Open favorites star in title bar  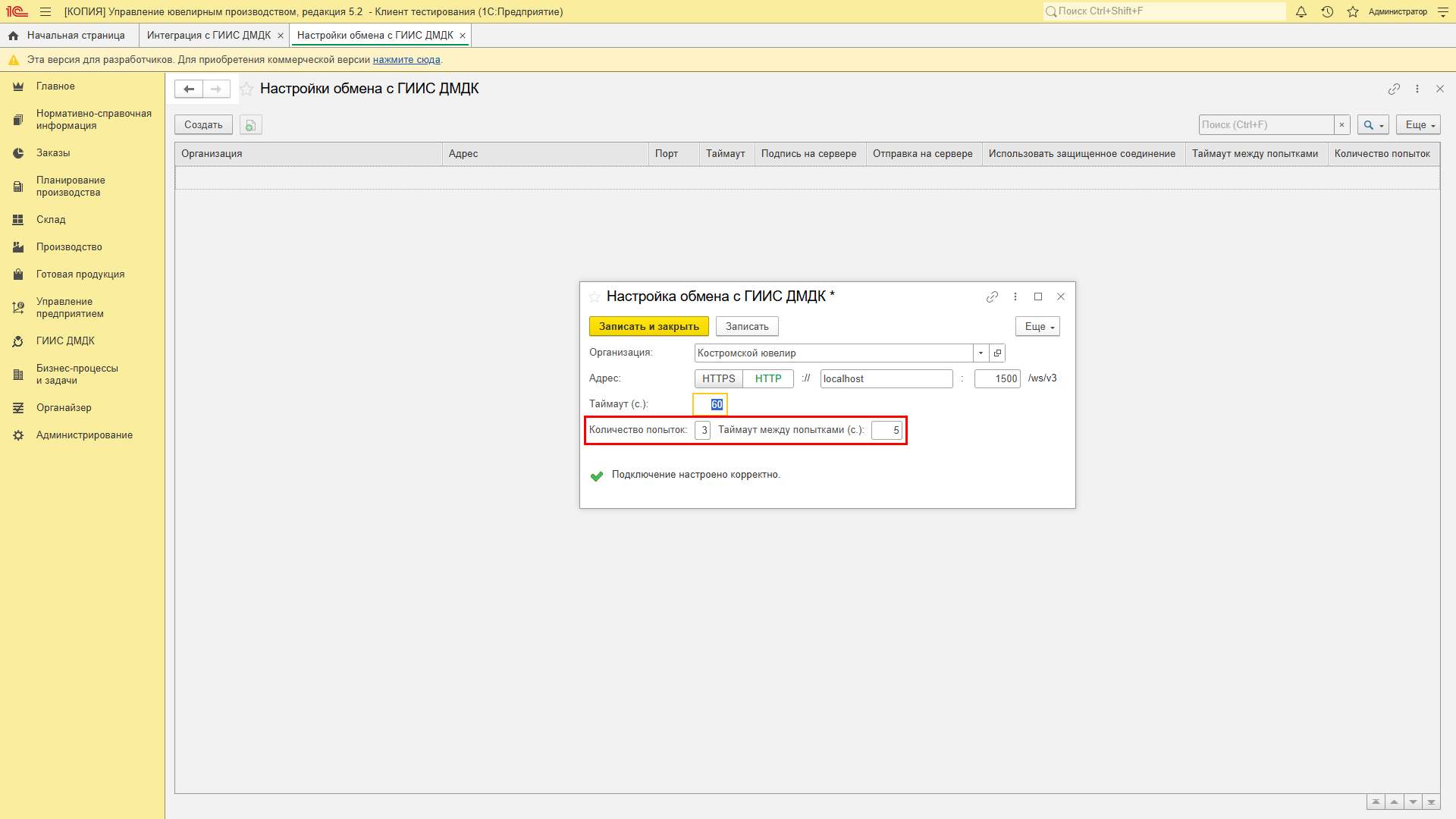click(1353, 11)
